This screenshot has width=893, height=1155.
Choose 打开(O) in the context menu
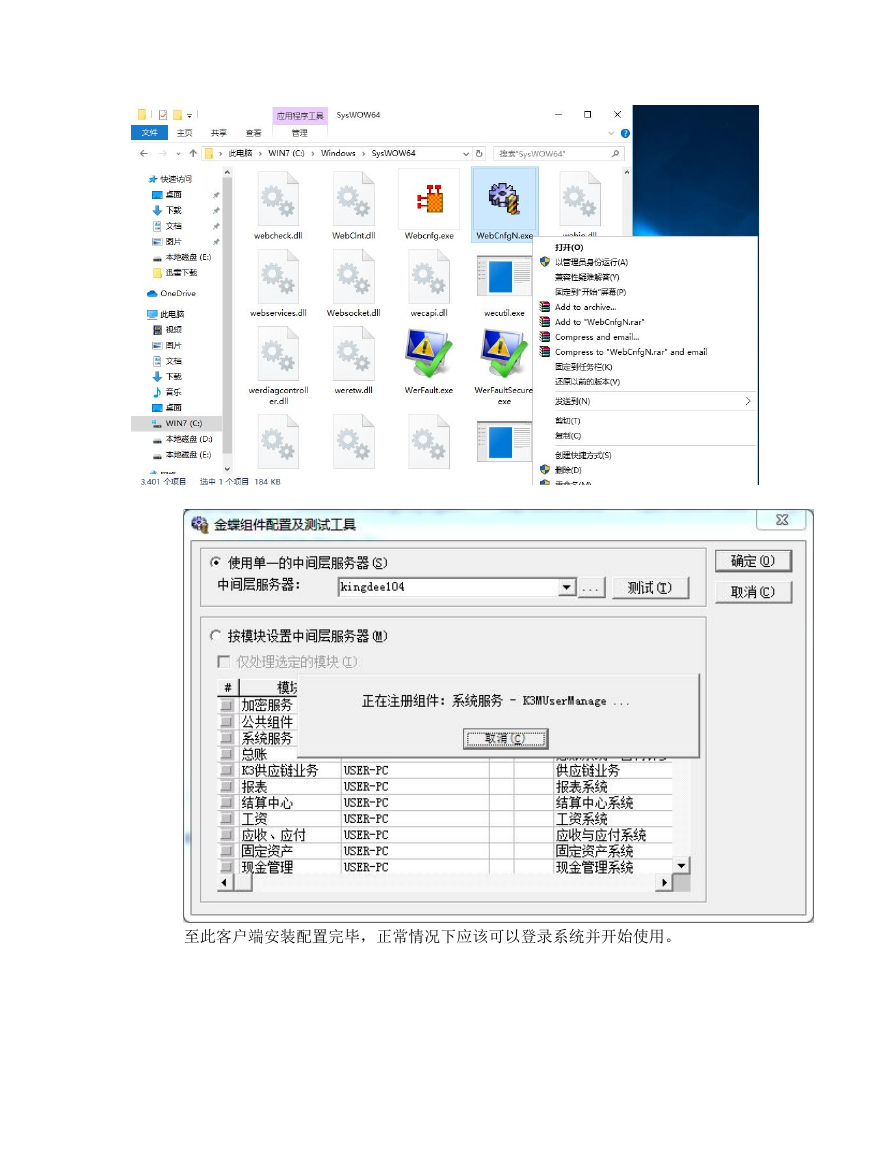point(569,248)
